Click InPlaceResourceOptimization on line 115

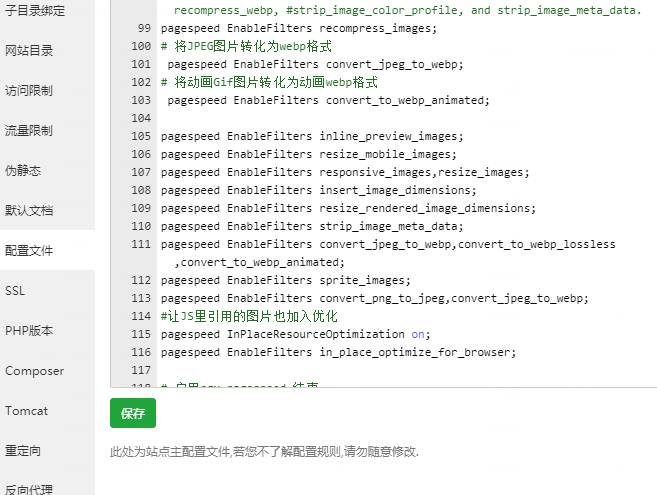coord(316,334)
